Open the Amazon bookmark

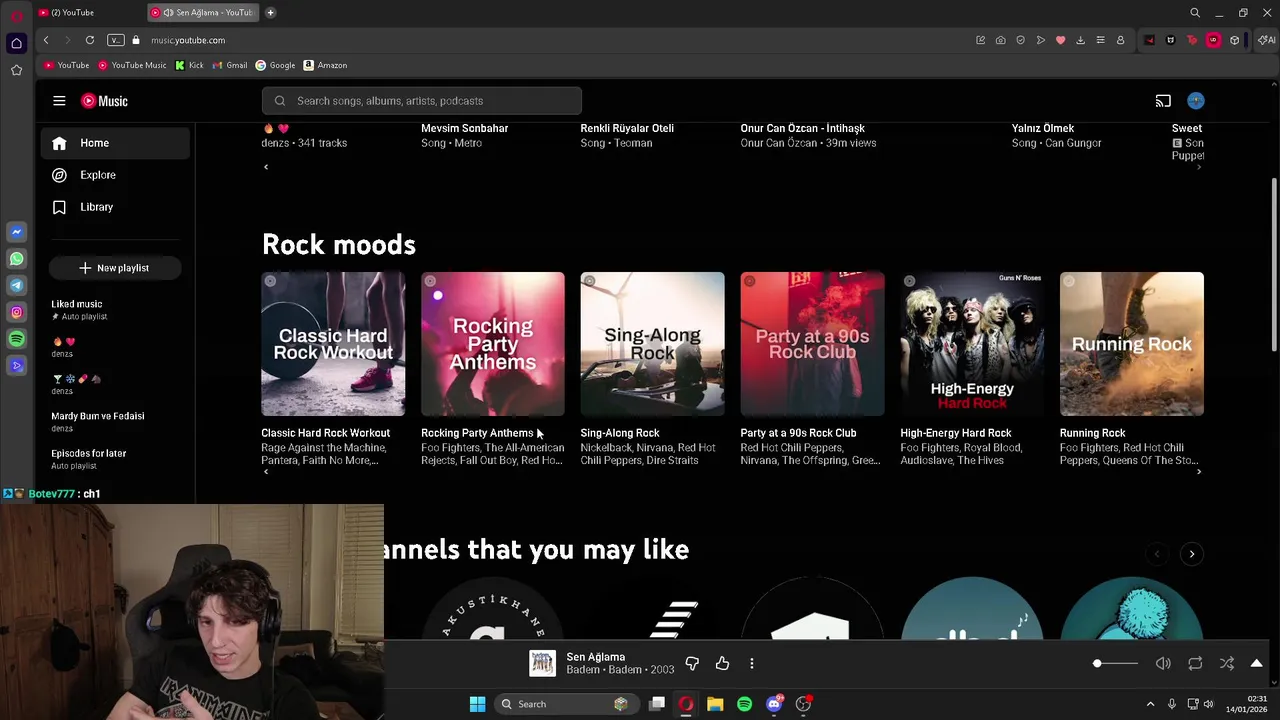[325, 65]
